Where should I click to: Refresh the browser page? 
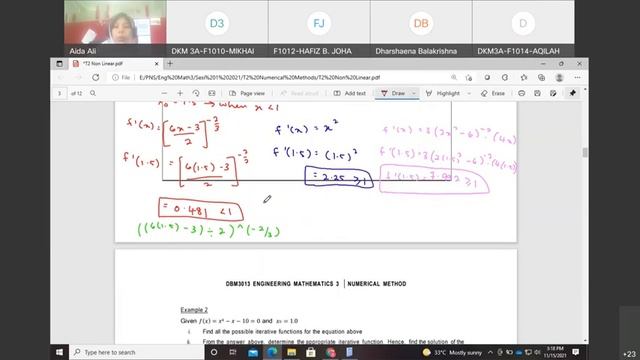click(x=96, y=78)
